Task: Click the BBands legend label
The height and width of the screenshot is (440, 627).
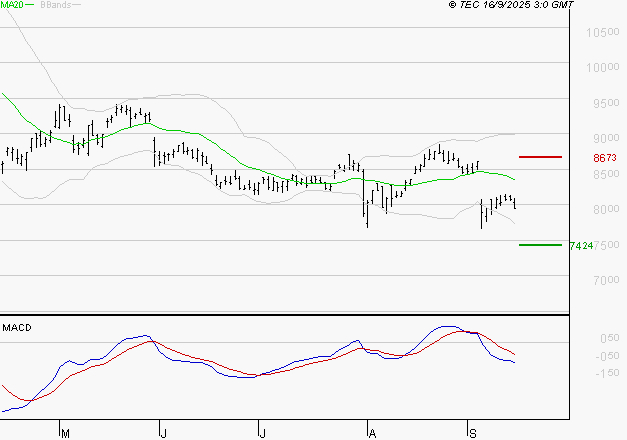Action: [x=56, y=5]
